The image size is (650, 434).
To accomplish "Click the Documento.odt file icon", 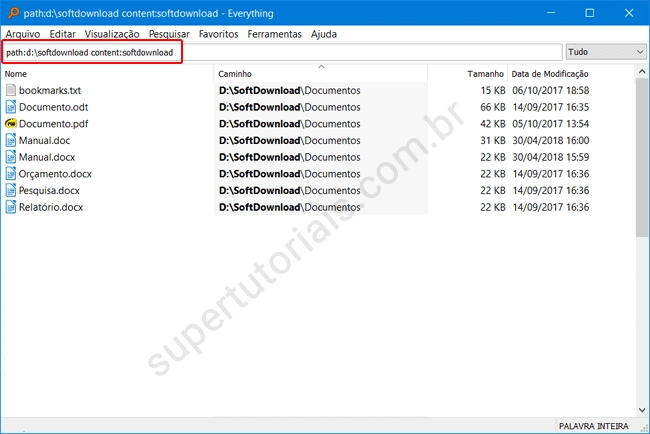I will pos(11,107).
